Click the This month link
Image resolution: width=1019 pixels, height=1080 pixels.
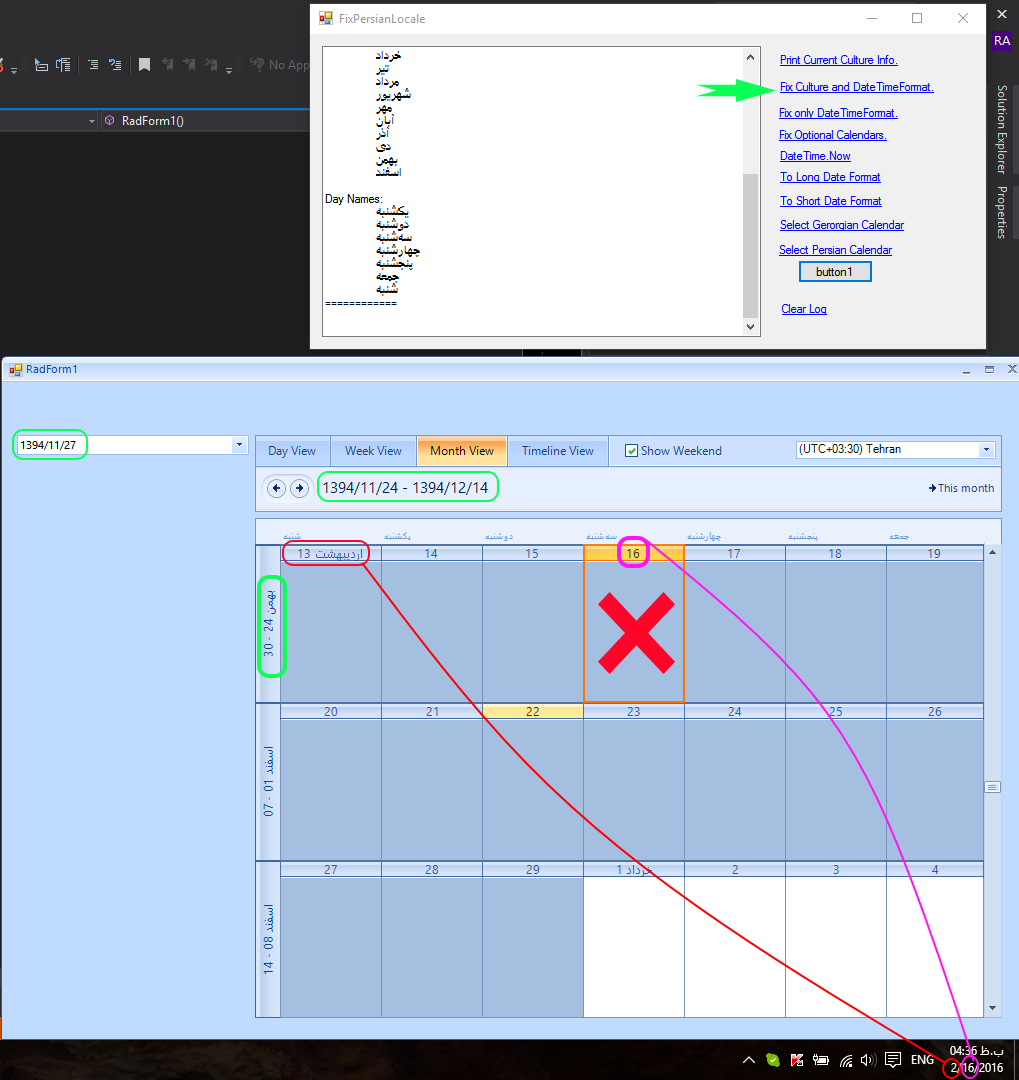(961, 488)
